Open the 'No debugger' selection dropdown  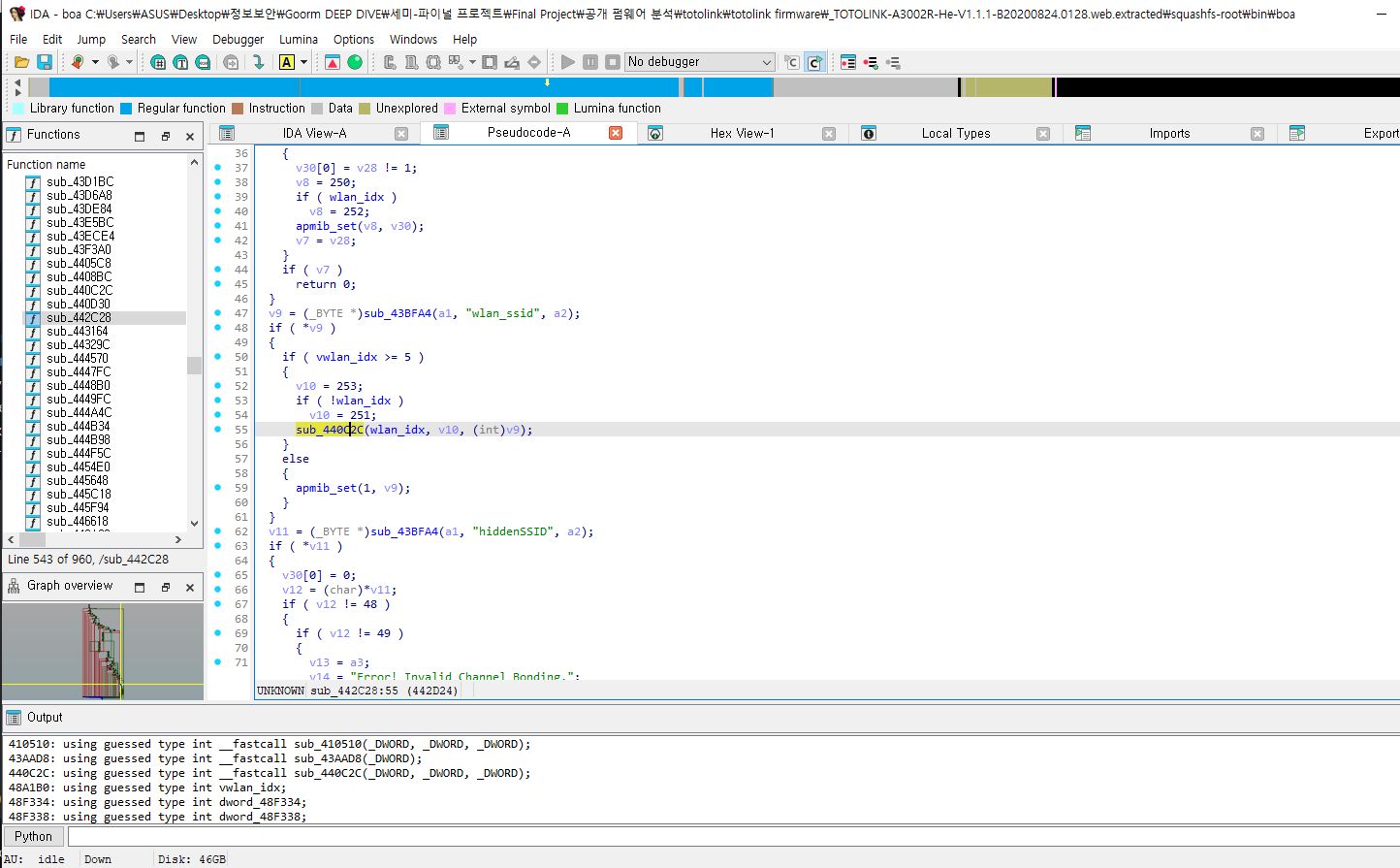pyautogui.click(x=700, y=62)
